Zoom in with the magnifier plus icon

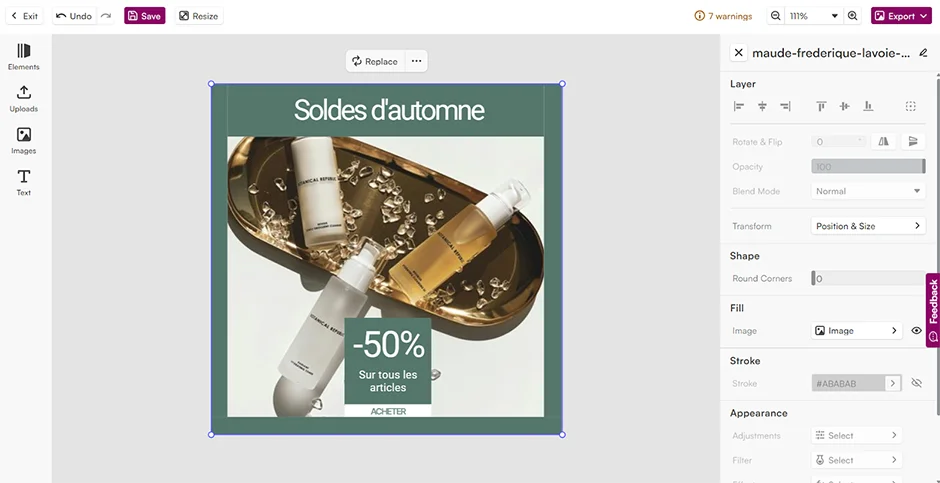point(852,16)
